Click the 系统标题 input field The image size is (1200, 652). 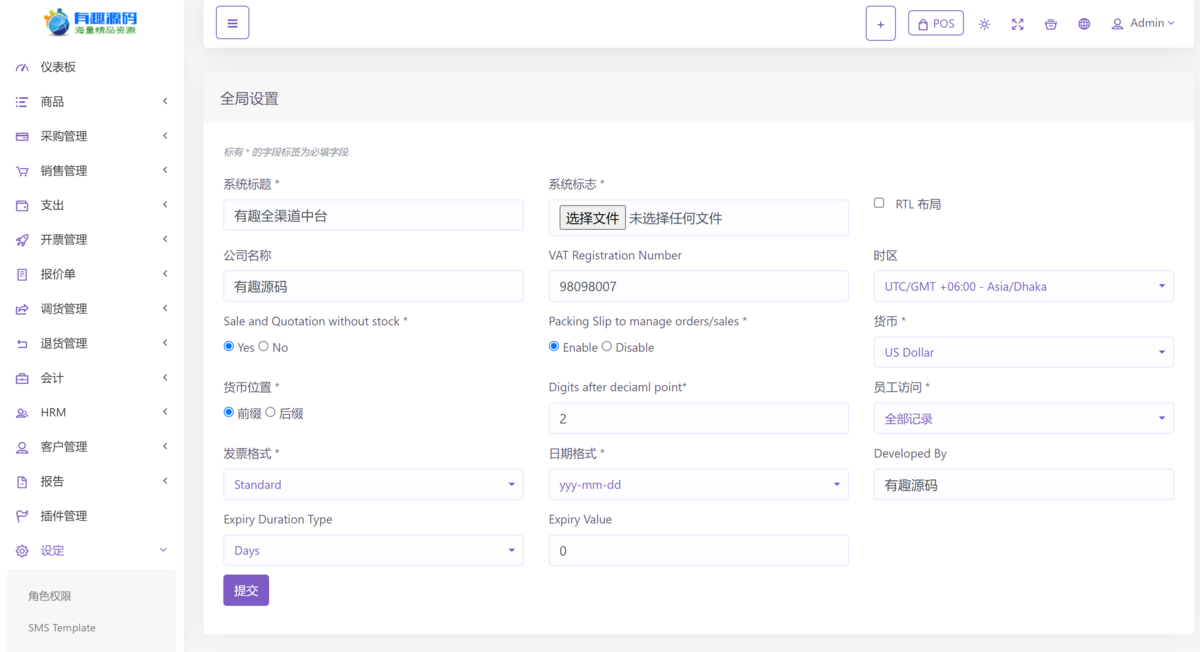(x=373, y=215)
